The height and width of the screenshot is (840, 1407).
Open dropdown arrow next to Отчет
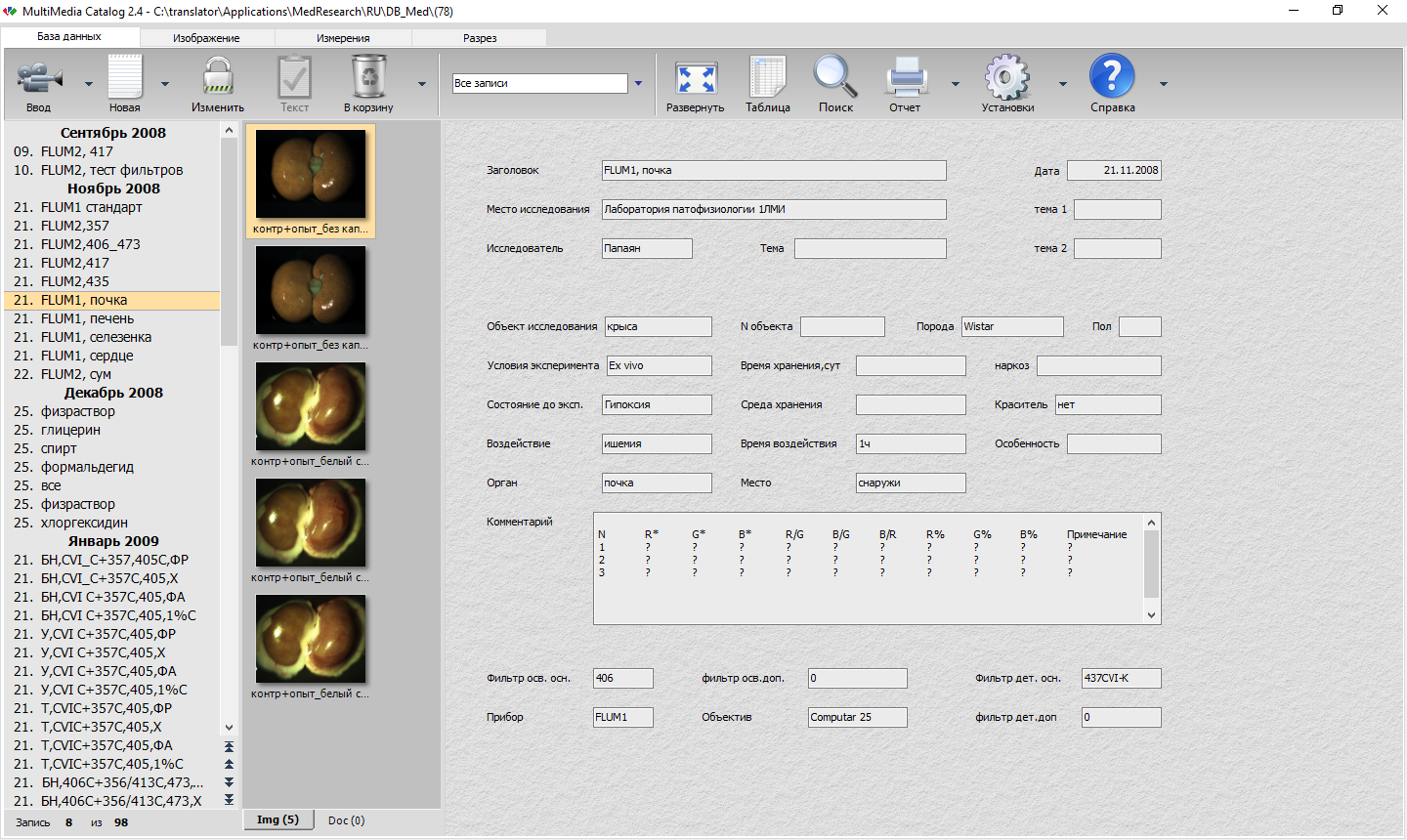(956, 84)
